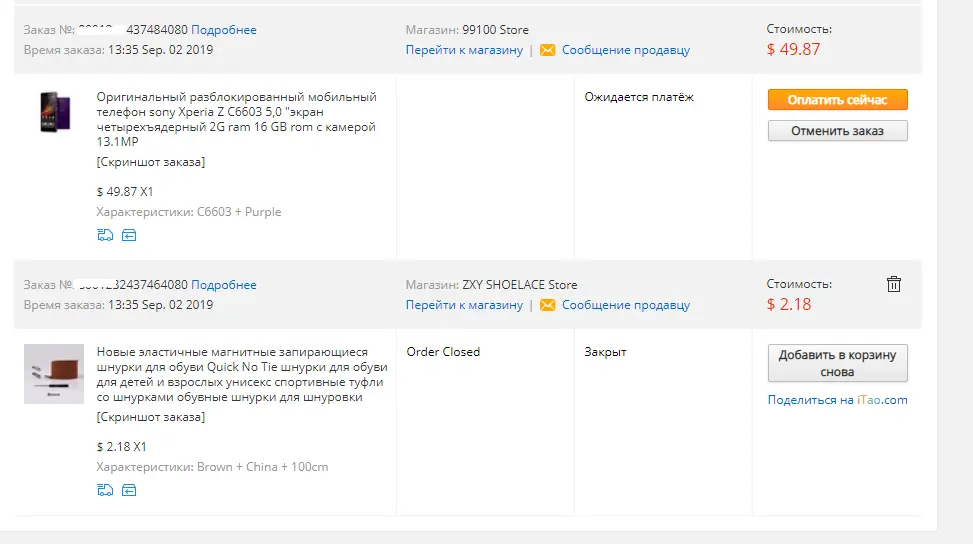Click envelope icon for 99100 Store seller

tap(547, 50)
